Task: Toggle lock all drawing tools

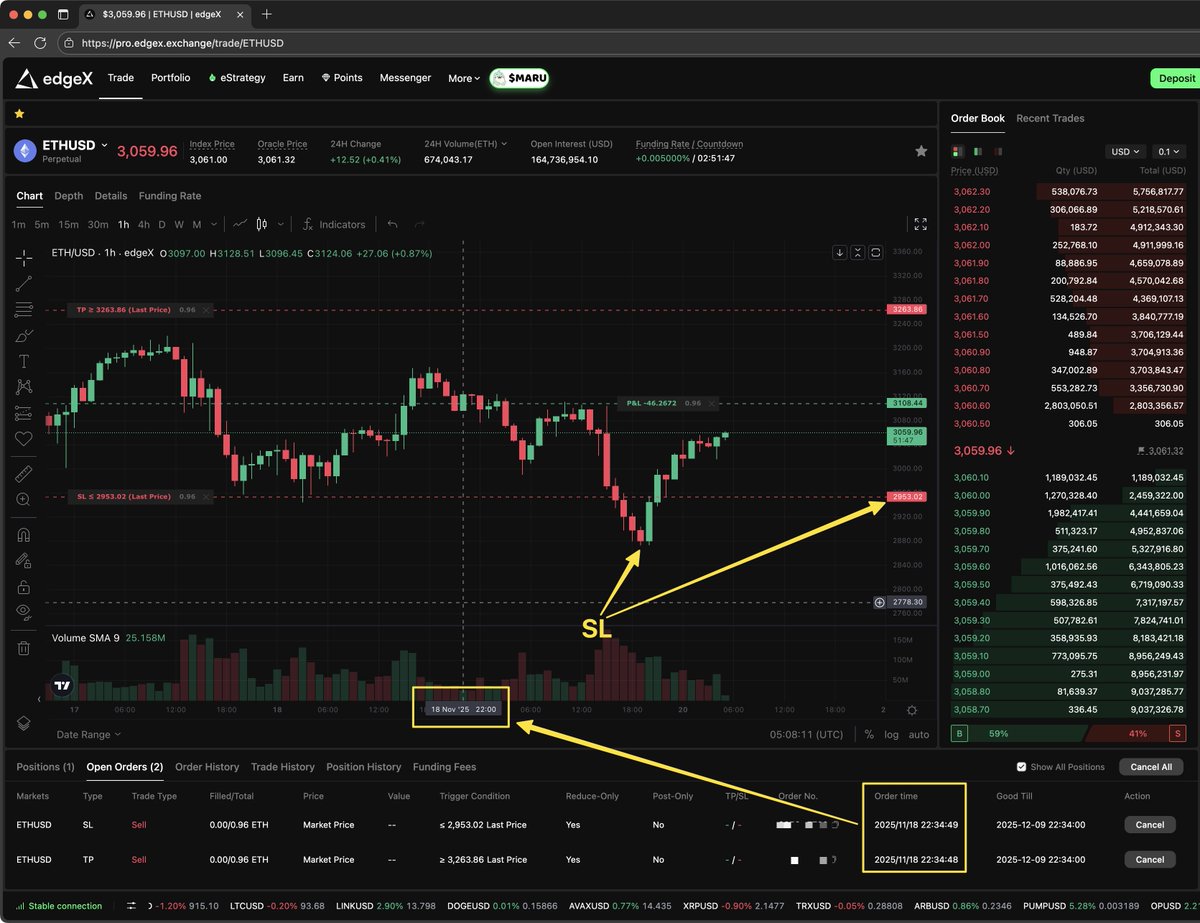Action: click(24, 587)
